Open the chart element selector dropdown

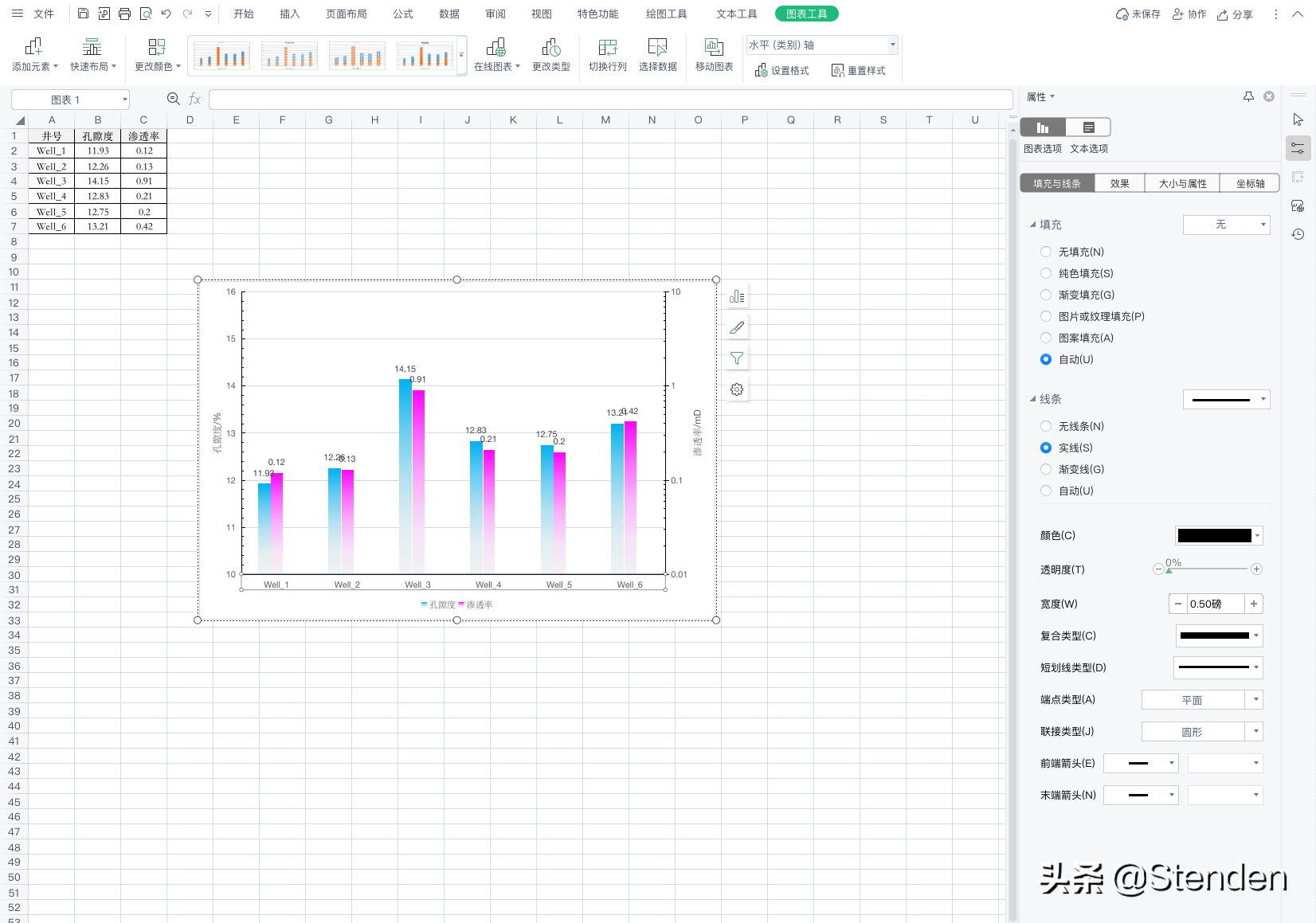point(822,45)
